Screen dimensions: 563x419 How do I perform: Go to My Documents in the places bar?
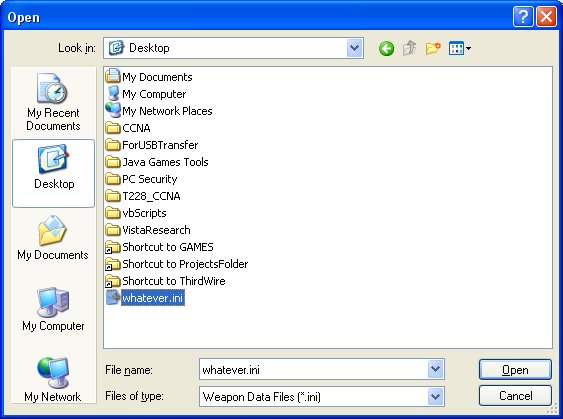(x=53, y=238)
